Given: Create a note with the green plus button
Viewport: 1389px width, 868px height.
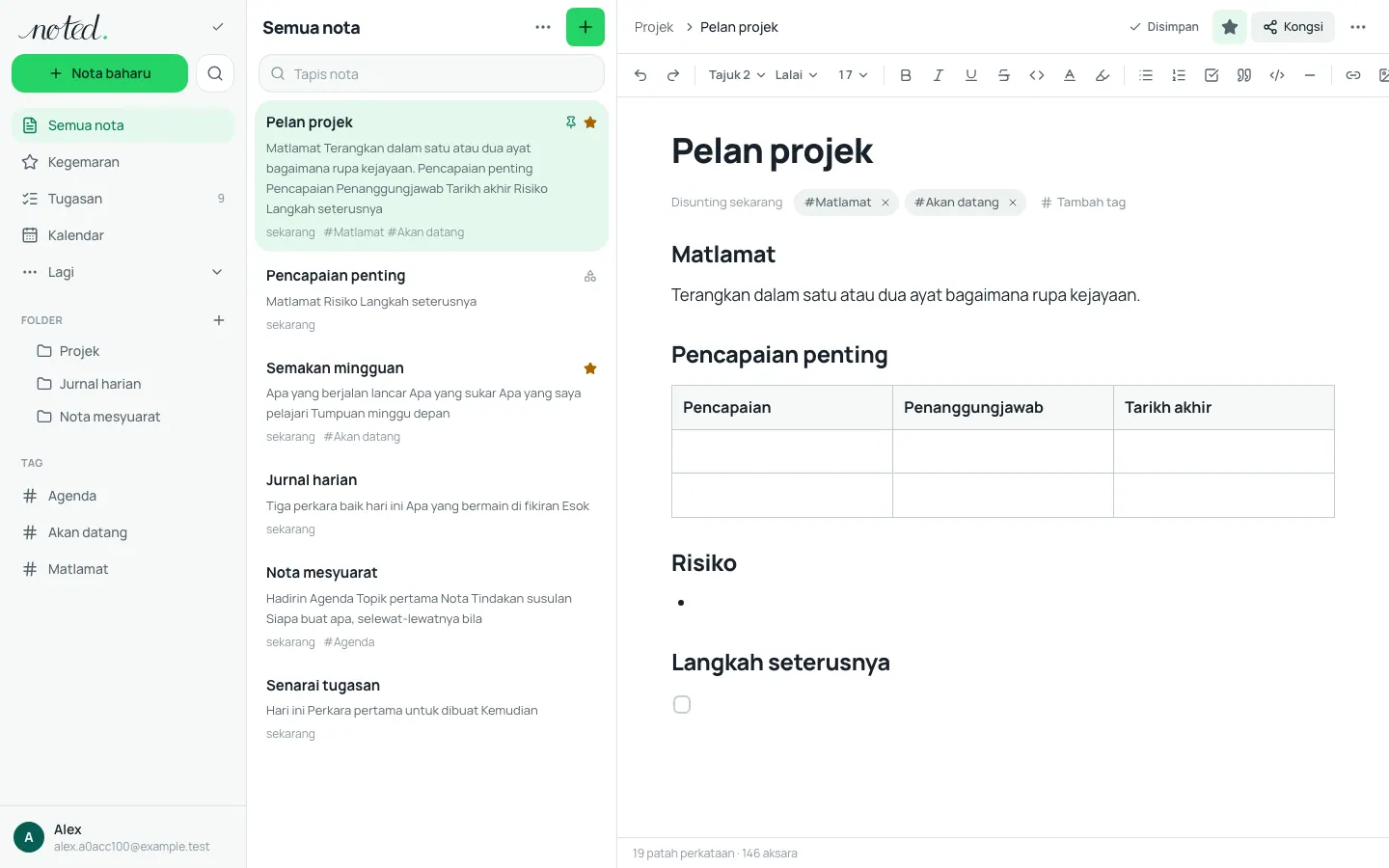Looking at the screenshot, I should tap(586, 27).
